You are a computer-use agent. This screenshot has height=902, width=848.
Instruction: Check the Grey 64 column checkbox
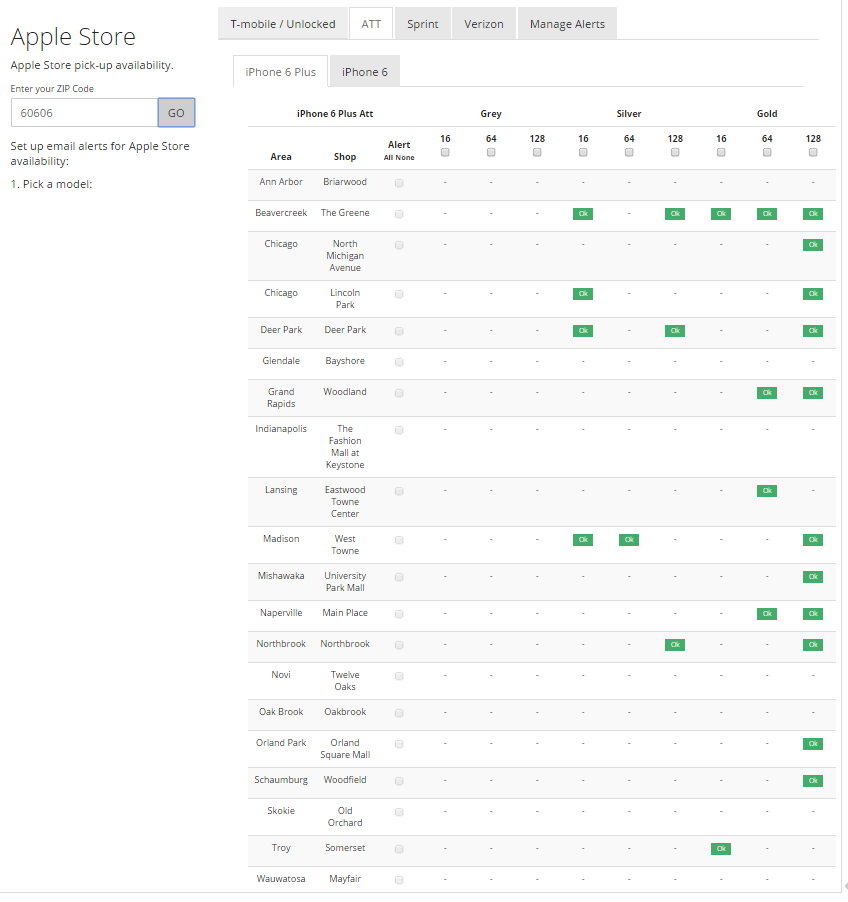(491, 152)
